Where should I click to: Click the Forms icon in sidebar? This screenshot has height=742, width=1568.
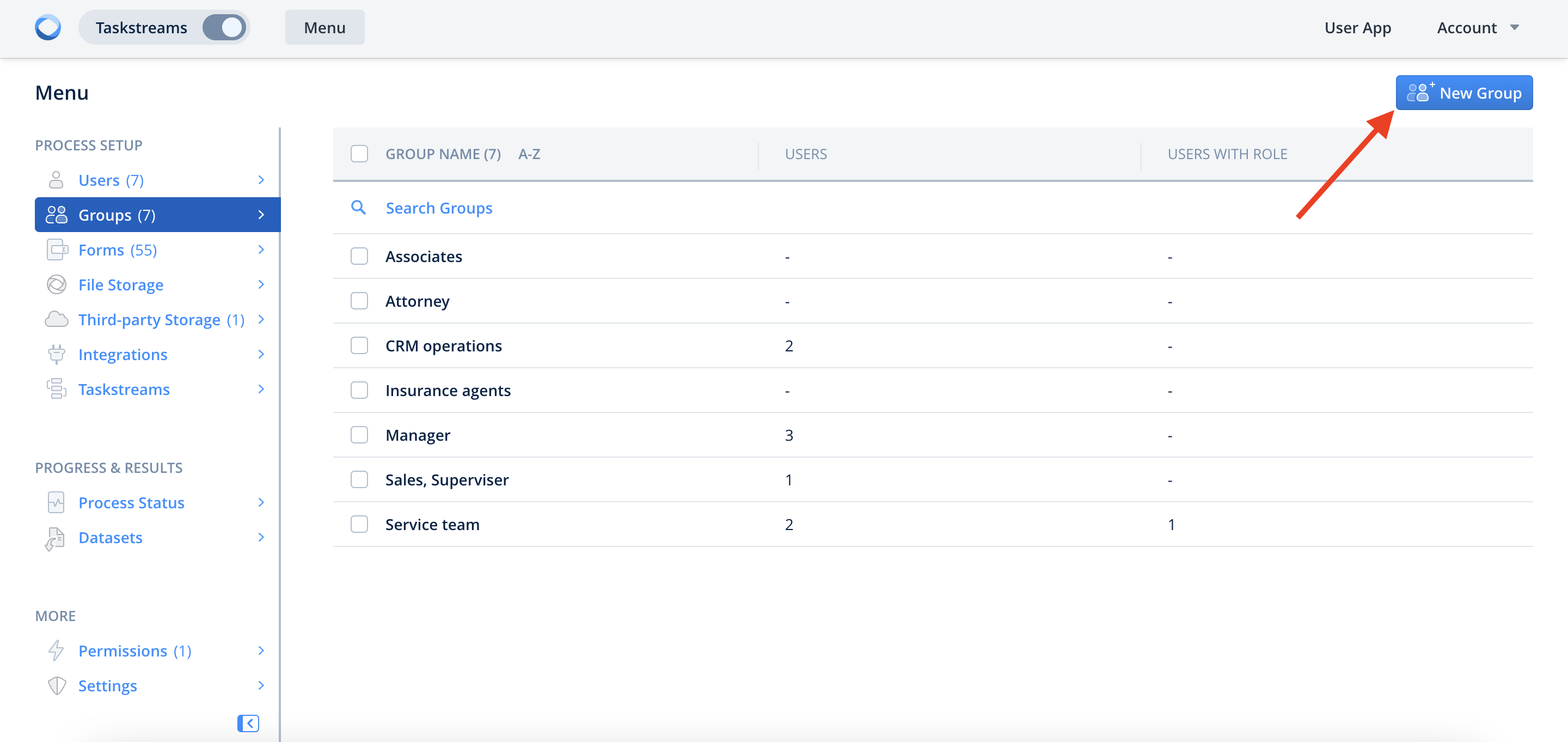coord(57,250)
